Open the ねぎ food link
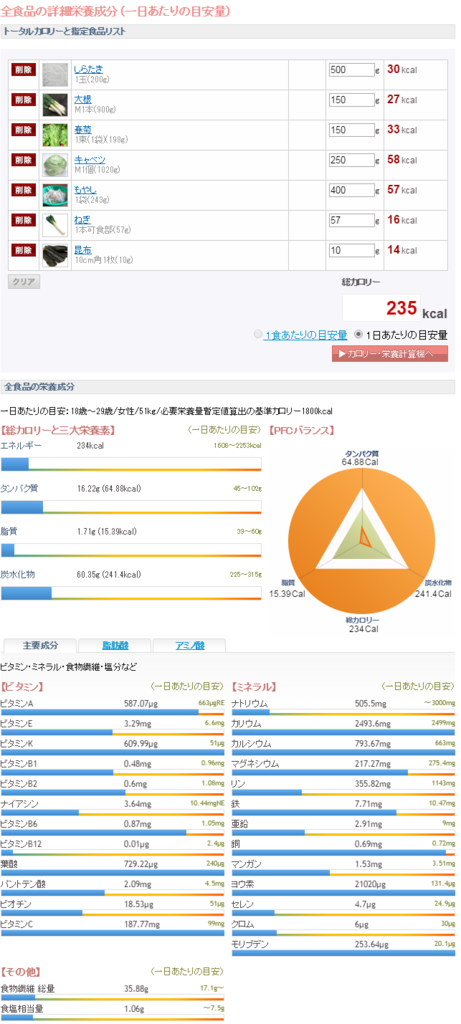Image resolution: width=461 pixels, height=1024 pixels. (82, 220)
